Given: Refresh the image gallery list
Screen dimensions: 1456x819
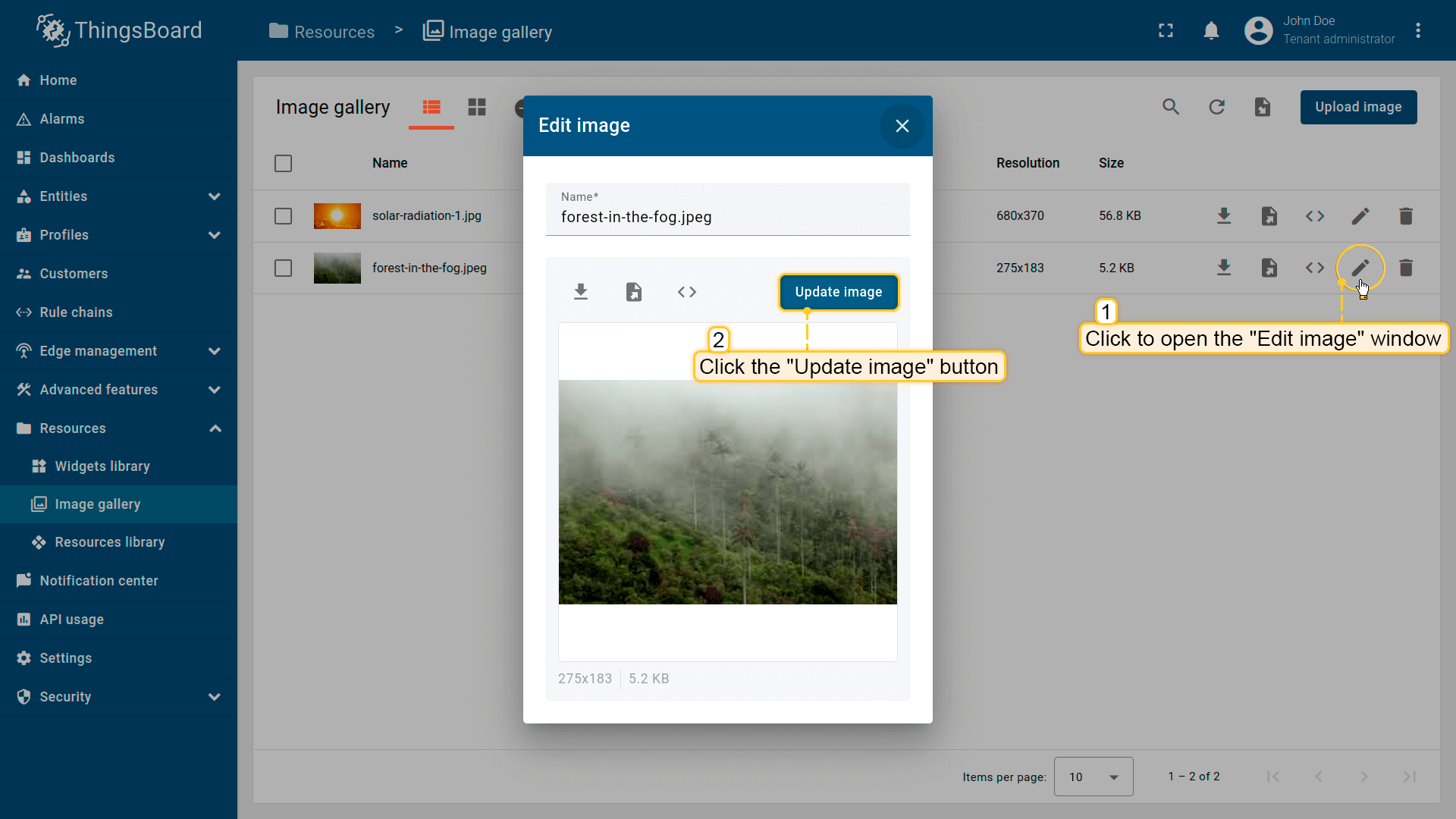Looking at the screenshot, I should point(1216,107).
